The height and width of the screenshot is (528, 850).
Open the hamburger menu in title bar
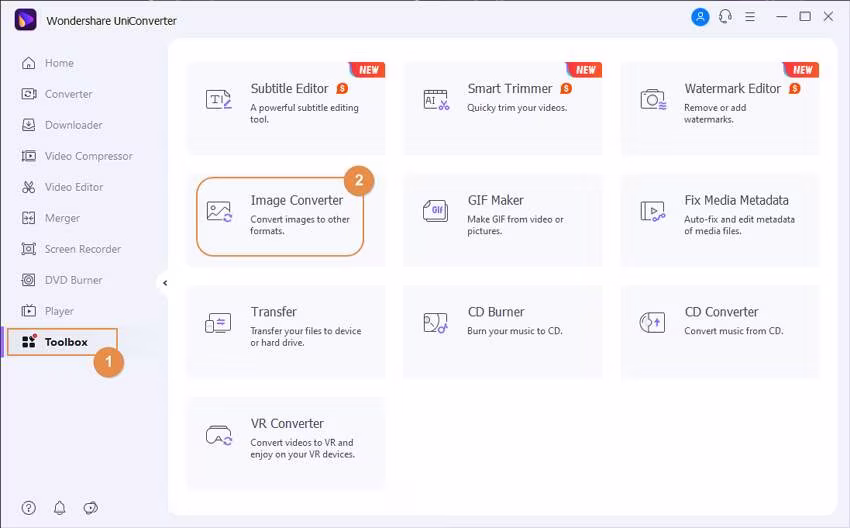(x=752, y=17)
